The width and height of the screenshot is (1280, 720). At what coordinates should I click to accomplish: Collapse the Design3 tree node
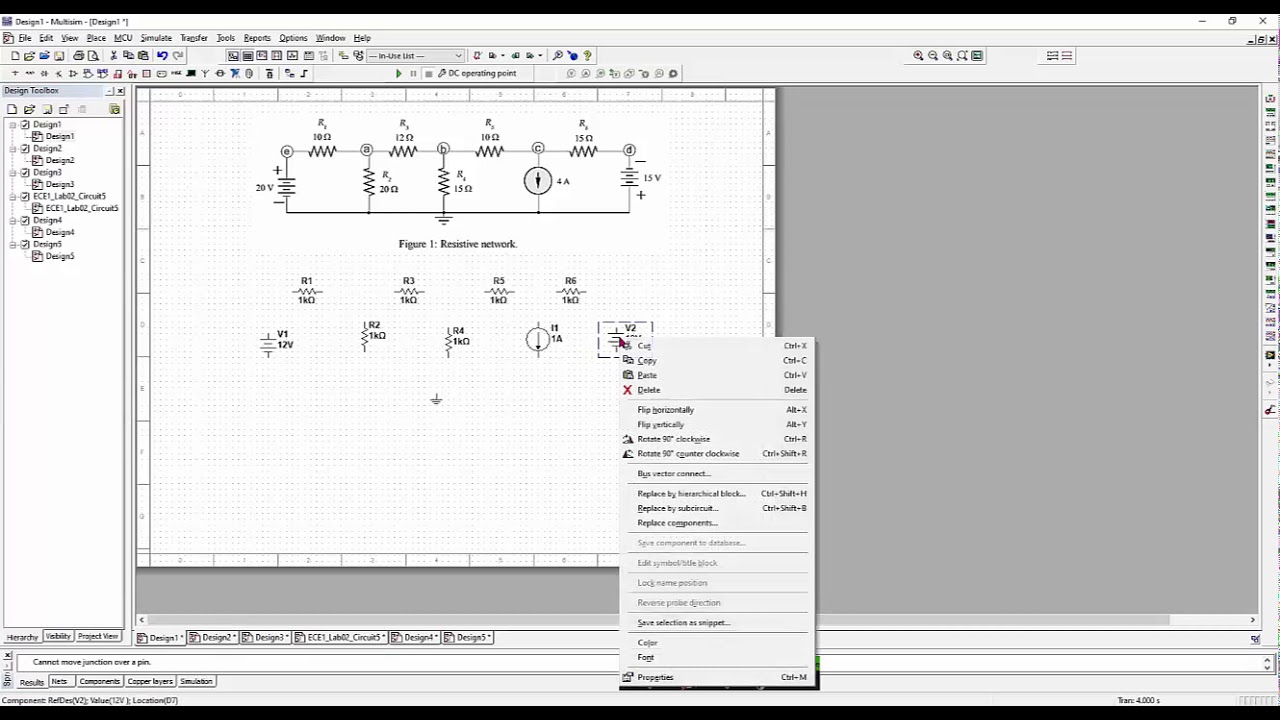pos(14,172)
